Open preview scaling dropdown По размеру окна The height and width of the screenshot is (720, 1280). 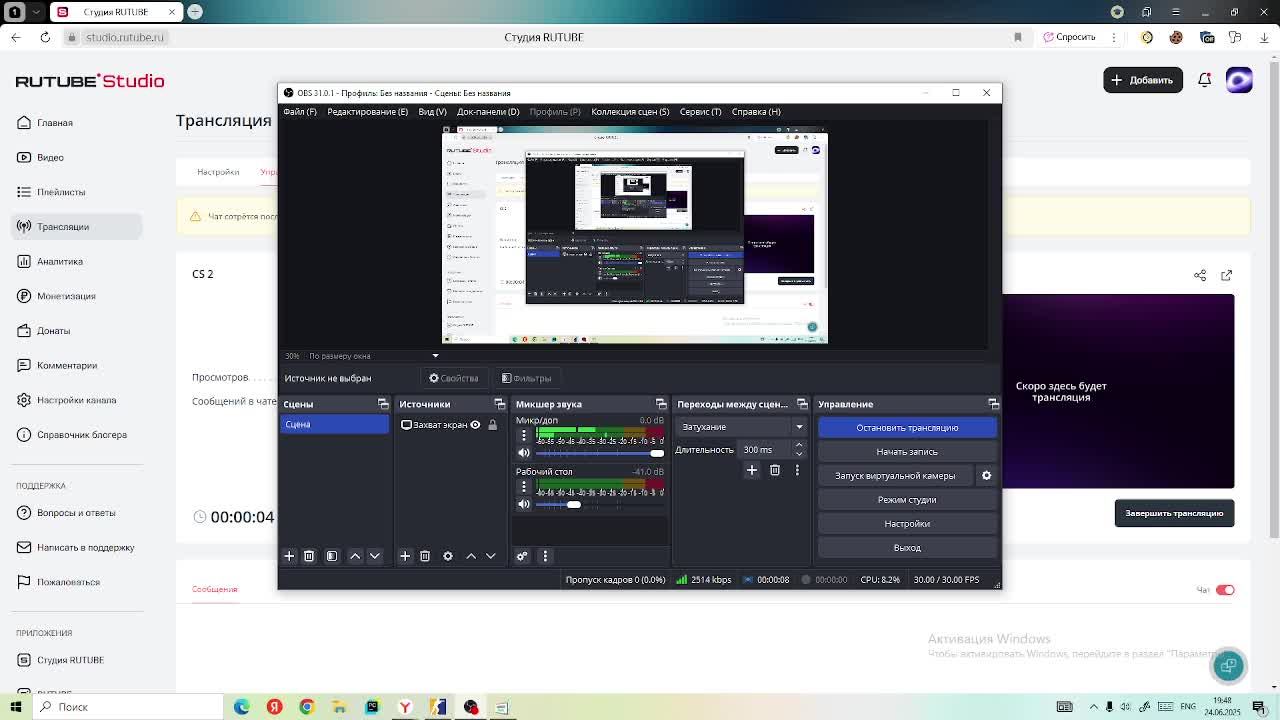click(372, 356)
